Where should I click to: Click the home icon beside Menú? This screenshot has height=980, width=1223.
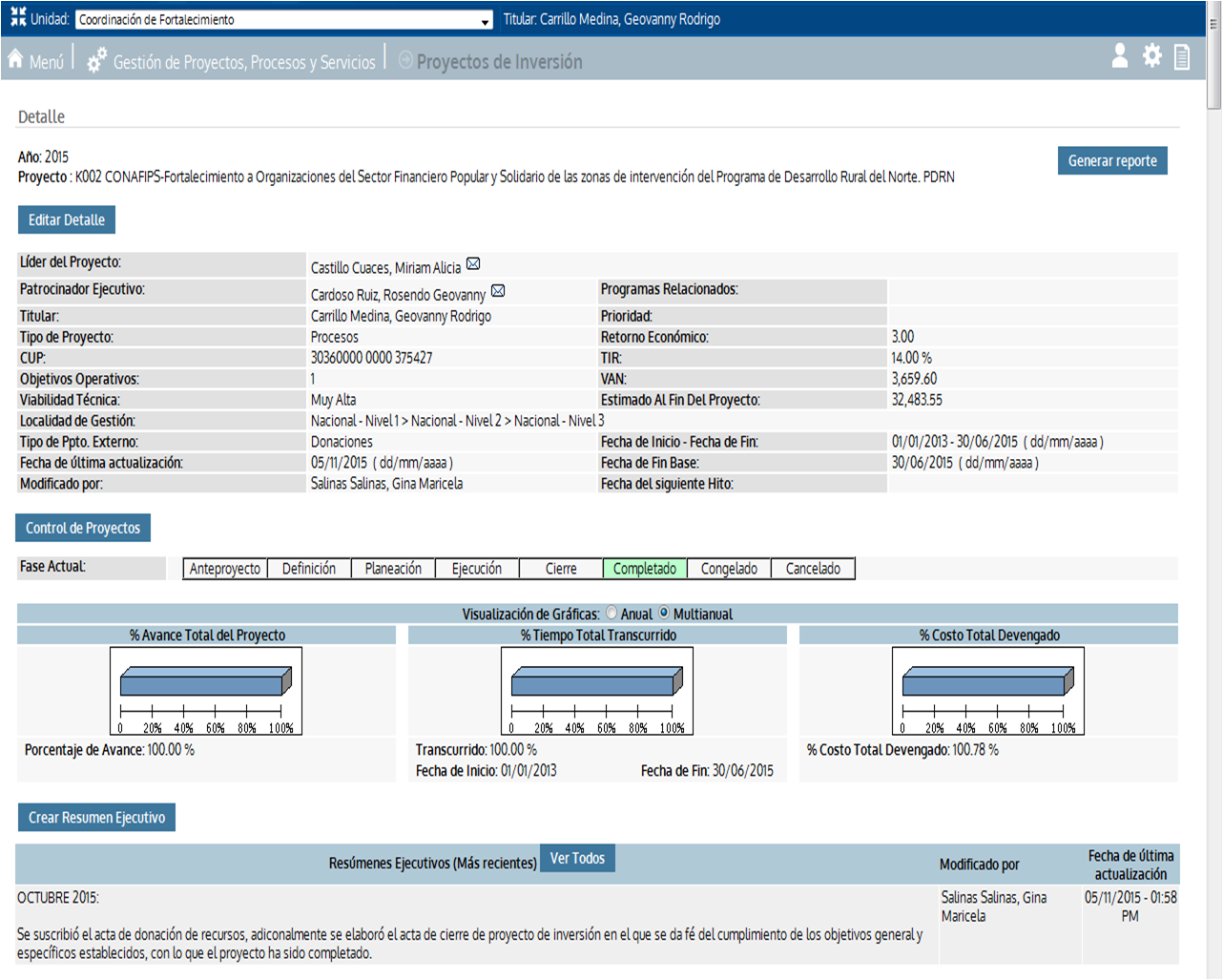point(15,59)
